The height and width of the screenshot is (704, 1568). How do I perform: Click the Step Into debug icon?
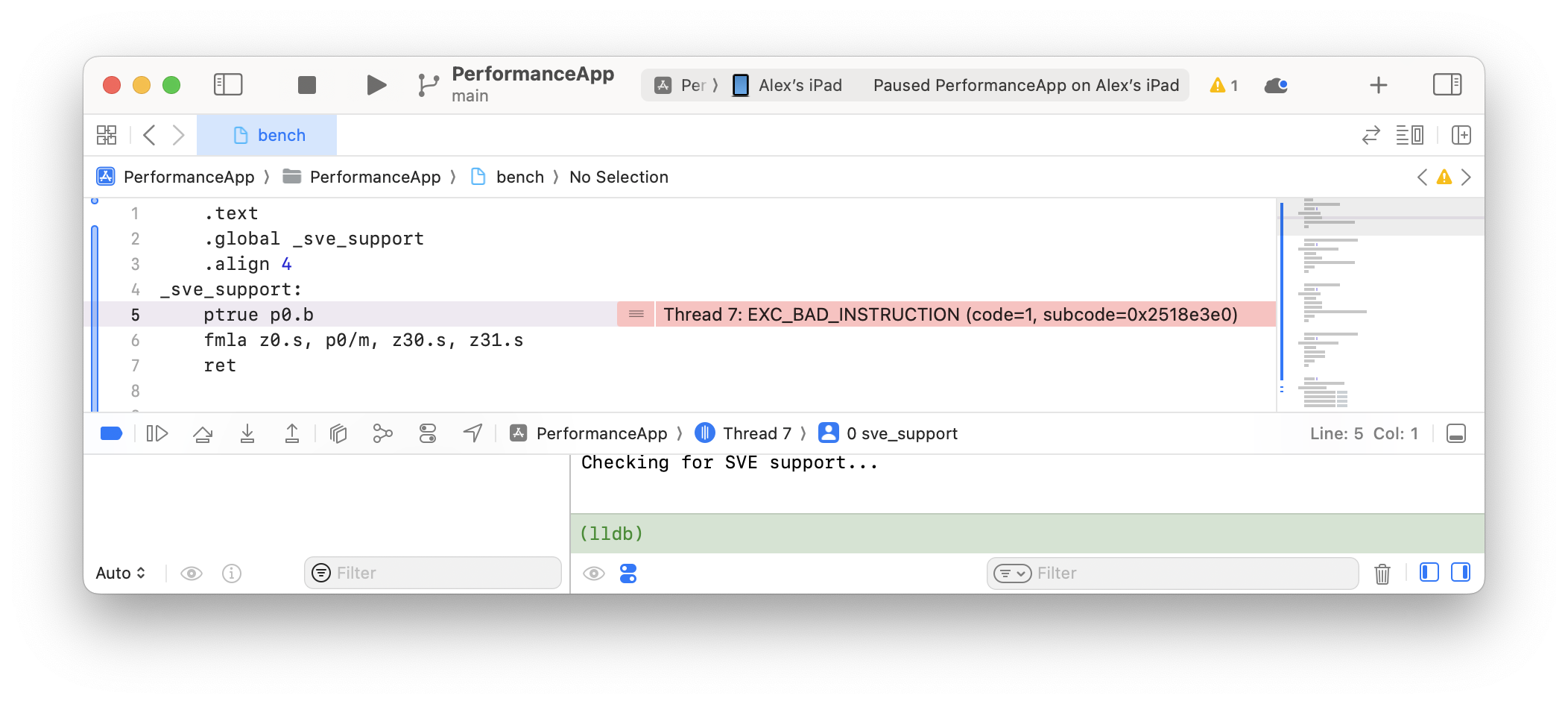click(x=247, y=433)
